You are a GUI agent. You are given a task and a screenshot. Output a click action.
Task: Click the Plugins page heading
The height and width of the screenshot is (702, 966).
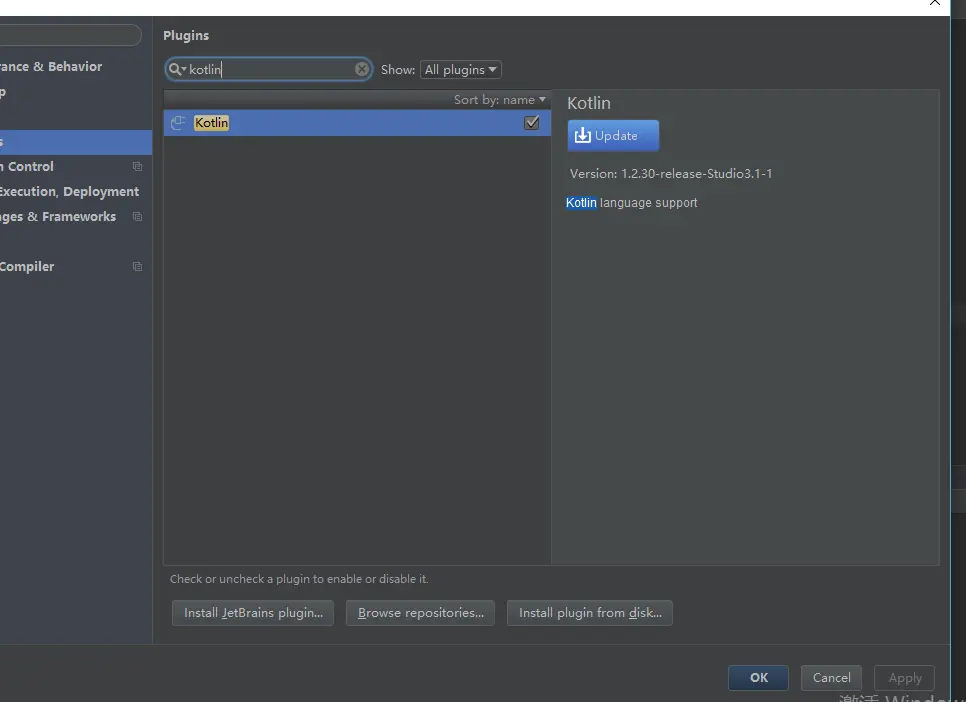(186, 36)
